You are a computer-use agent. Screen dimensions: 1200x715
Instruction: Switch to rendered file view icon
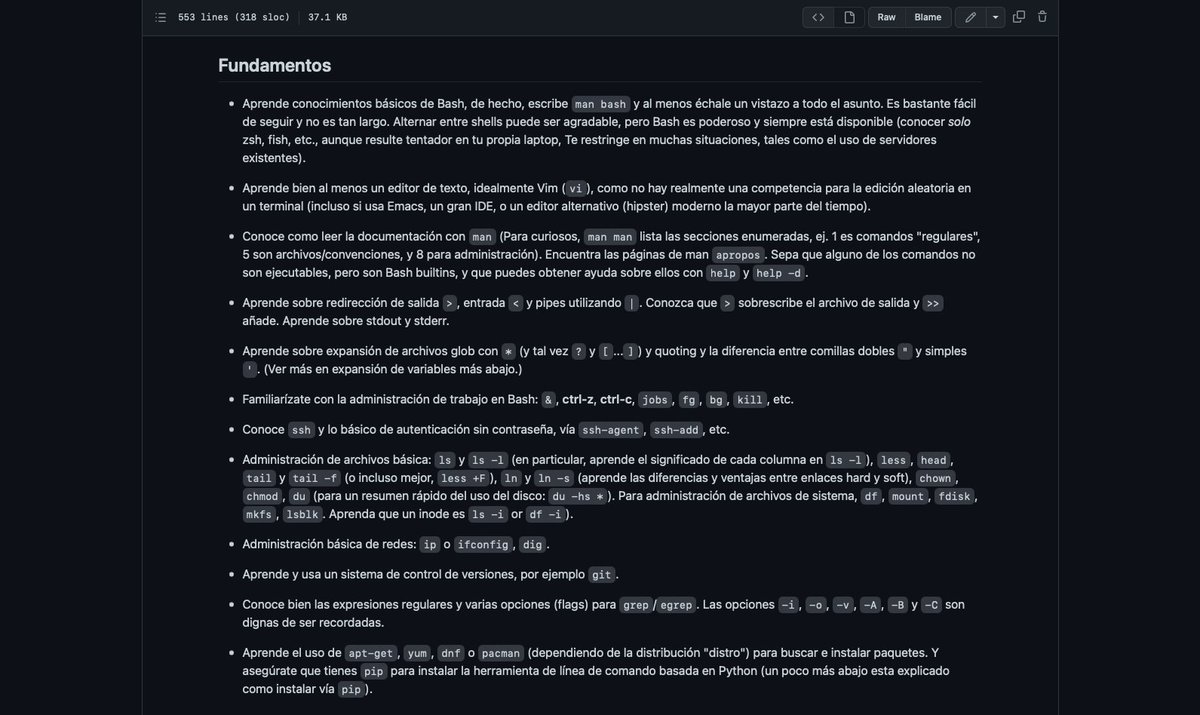849,17
